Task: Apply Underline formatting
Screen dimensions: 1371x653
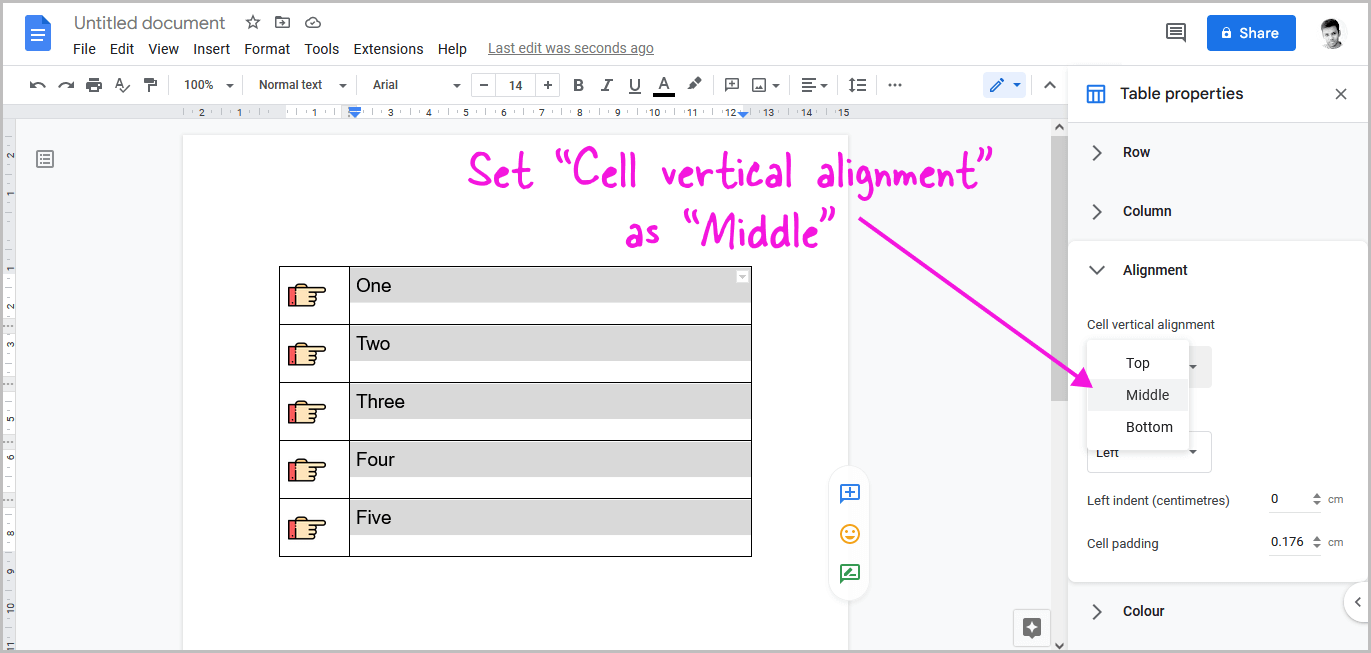Action: click(x=634, y=85)
